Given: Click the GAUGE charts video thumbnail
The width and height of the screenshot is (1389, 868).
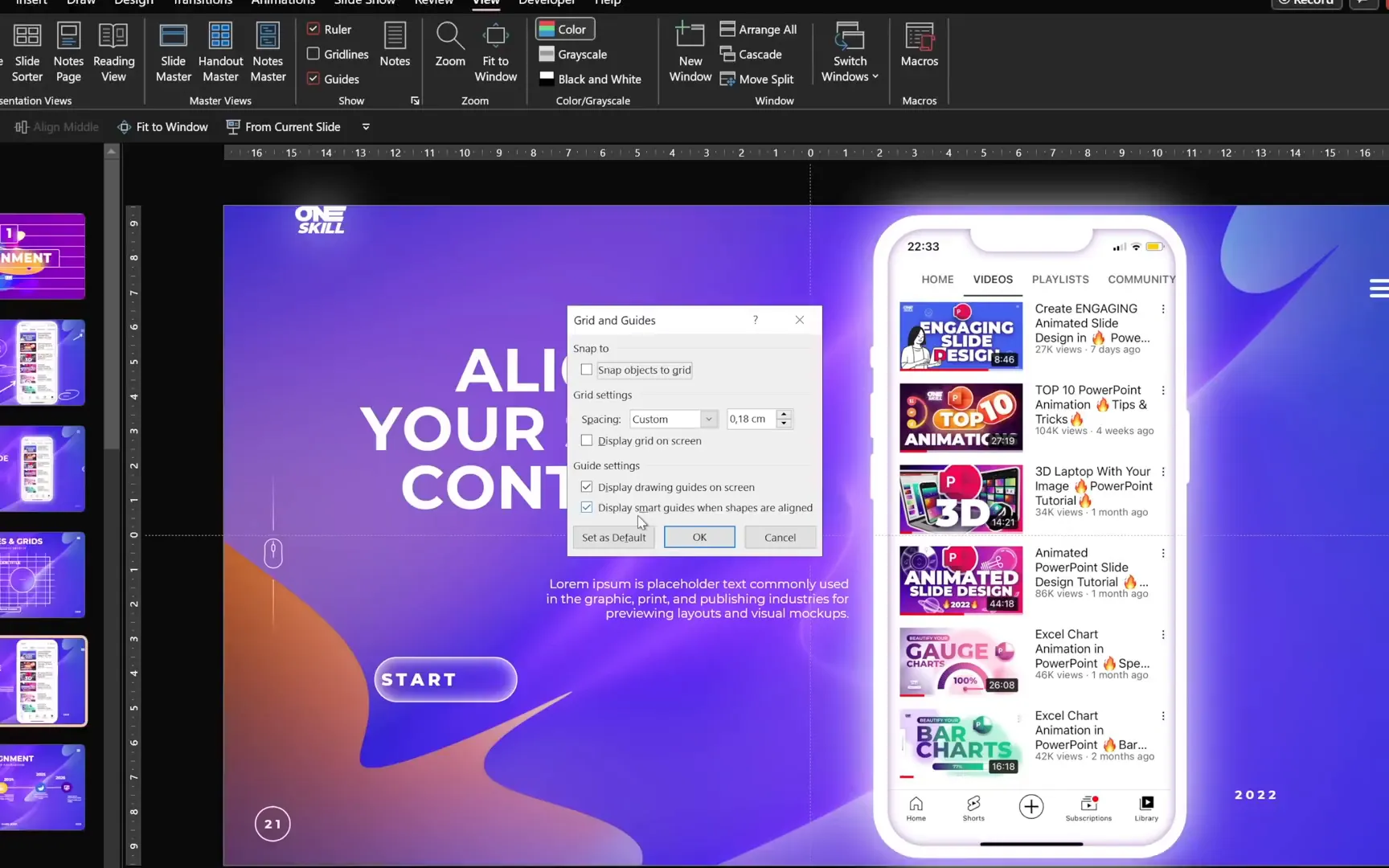Looking at the screenshot, I should 961,661.
